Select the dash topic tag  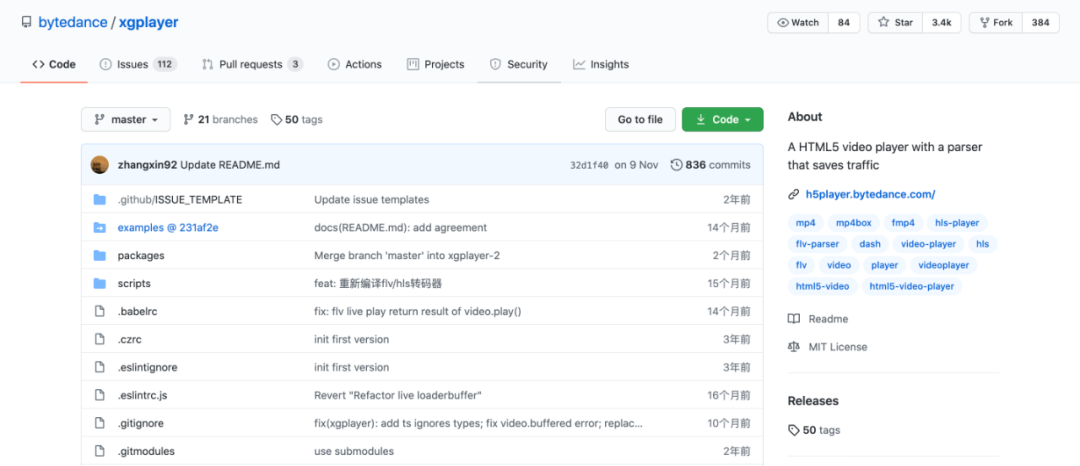pyautogui.click(x=870, y=244)
